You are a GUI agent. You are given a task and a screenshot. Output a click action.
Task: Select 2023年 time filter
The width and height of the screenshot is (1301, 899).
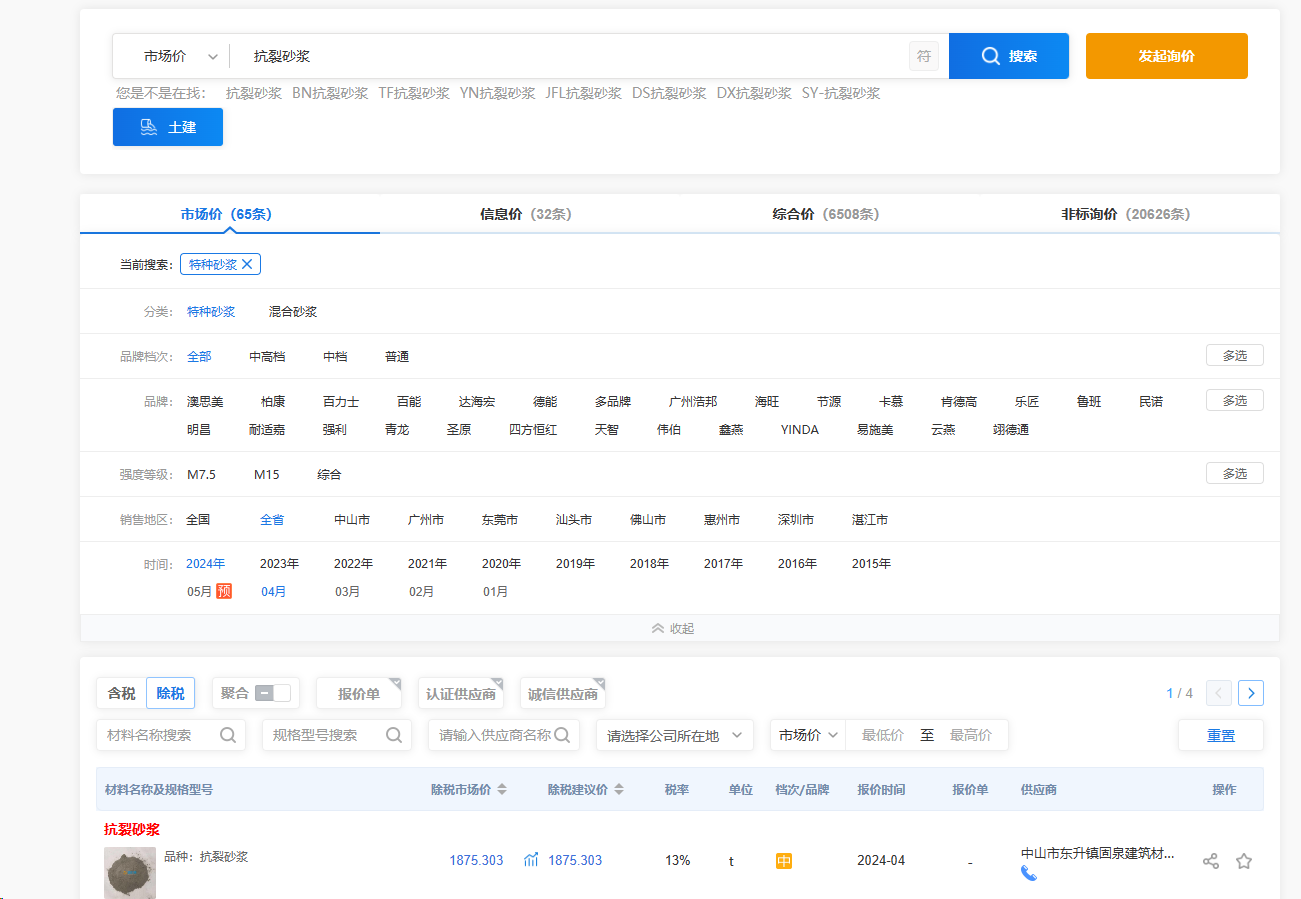[279, 563]
